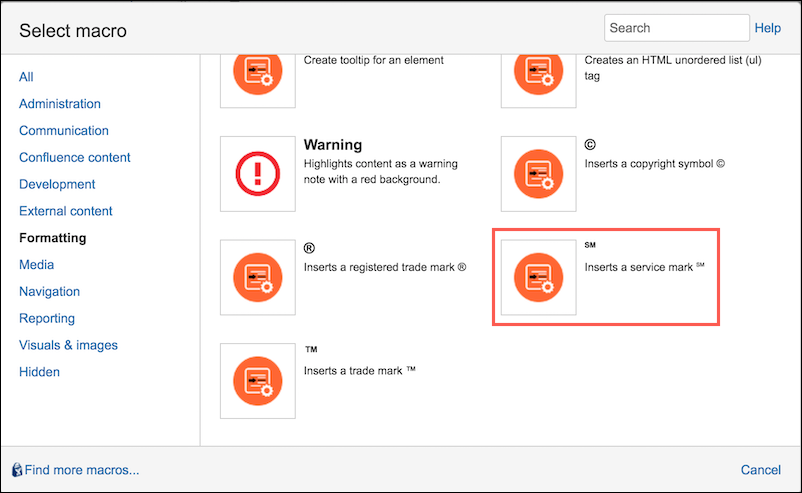Open External content category
802x493 pixels.
pos(65,211)
